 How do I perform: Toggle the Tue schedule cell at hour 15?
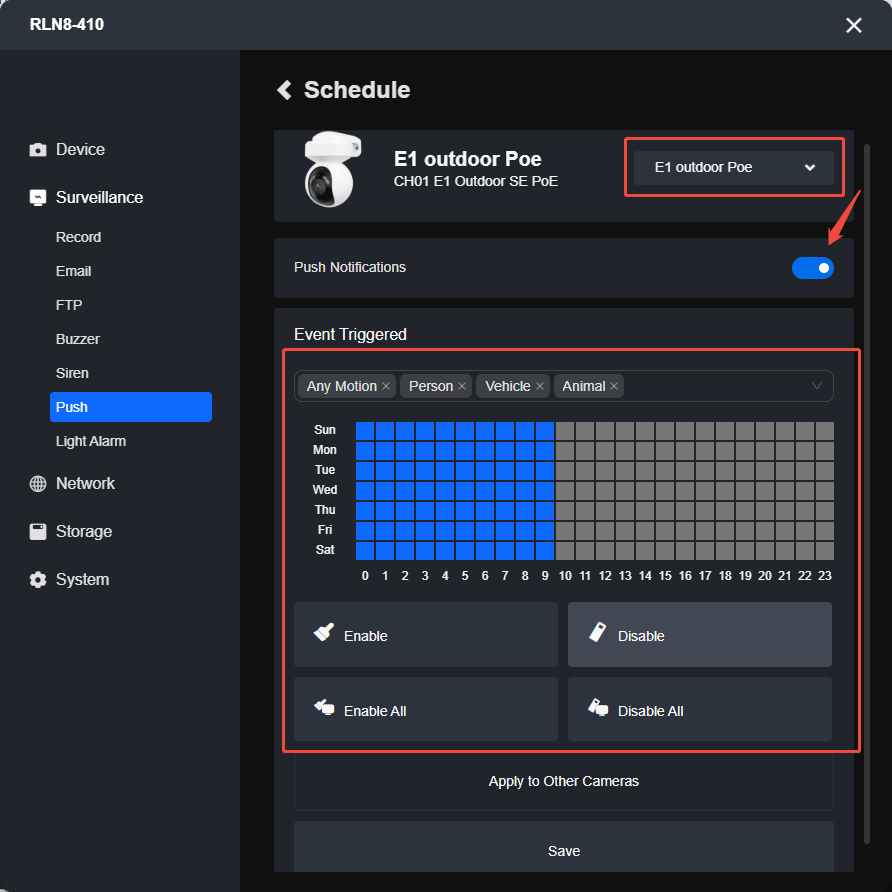point(665,470)
